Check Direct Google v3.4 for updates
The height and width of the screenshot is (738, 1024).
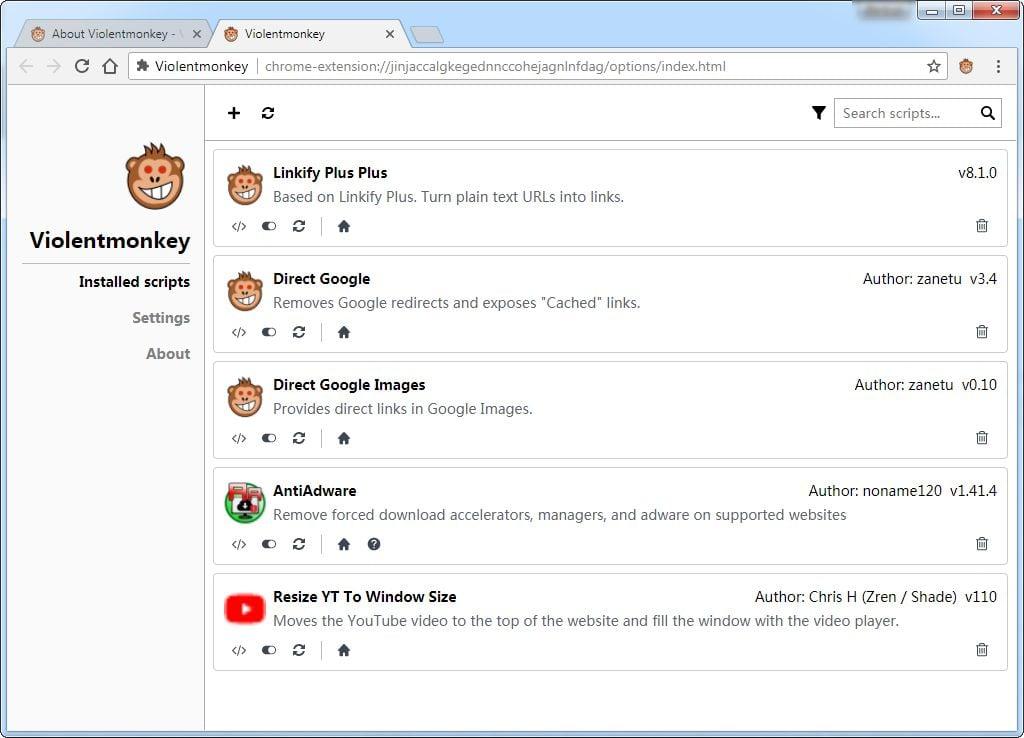pos(299,332)
